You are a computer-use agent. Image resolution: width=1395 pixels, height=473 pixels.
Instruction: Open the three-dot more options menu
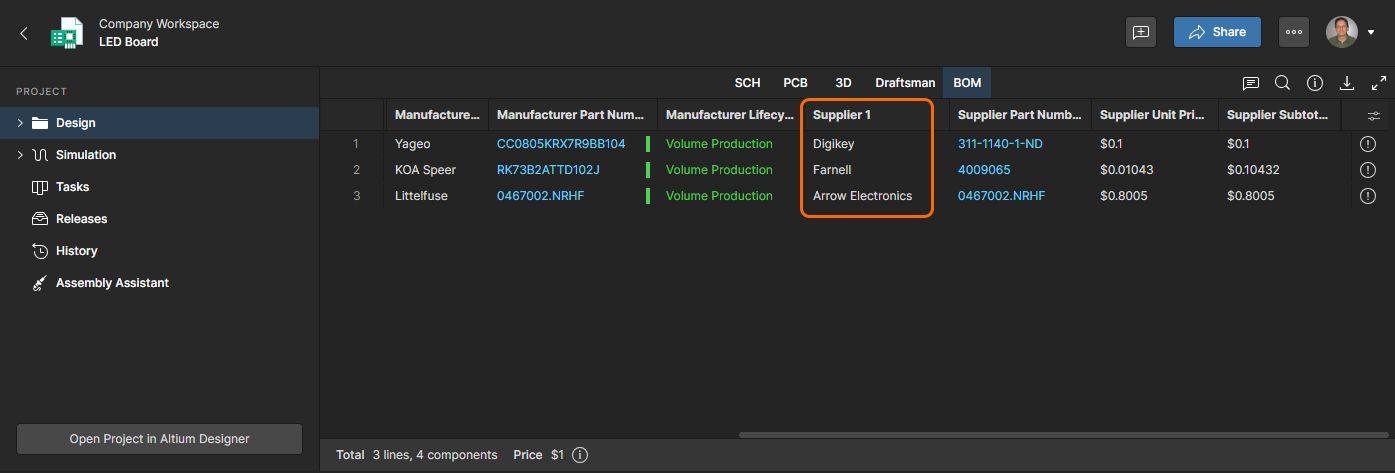1294,32
